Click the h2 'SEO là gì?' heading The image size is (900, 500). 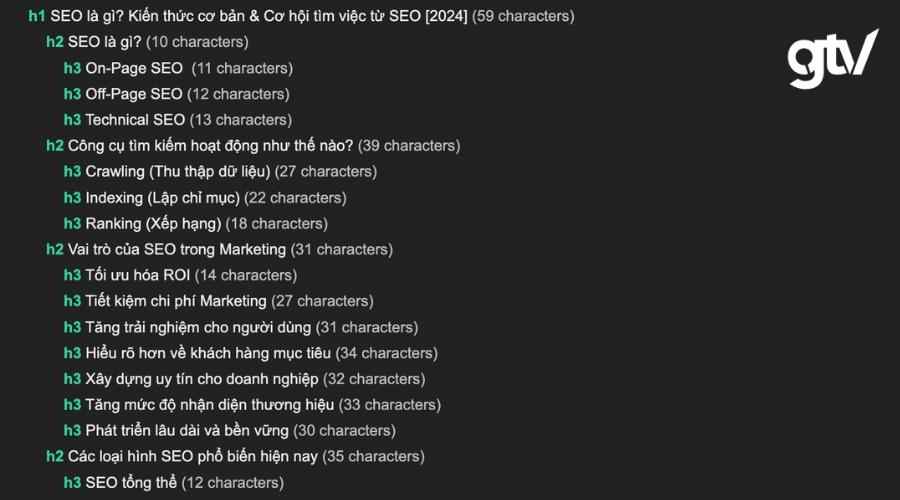point(105,42)
